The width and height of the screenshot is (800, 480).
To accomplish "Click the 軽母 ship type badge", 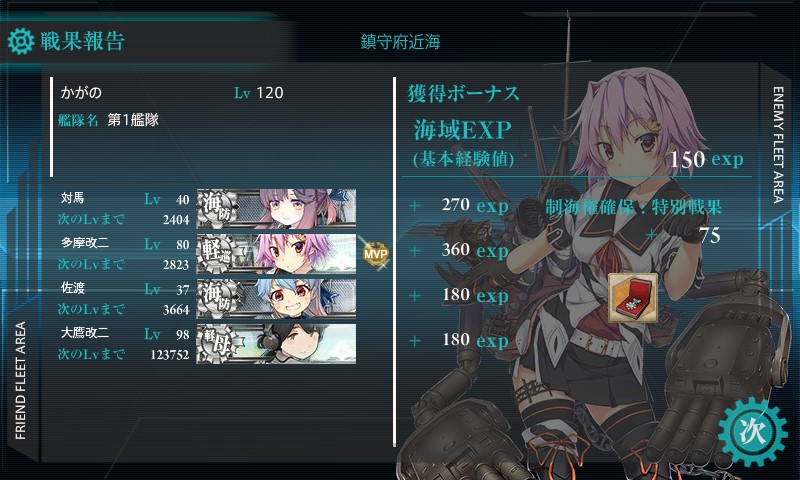I will pos(218,343).
